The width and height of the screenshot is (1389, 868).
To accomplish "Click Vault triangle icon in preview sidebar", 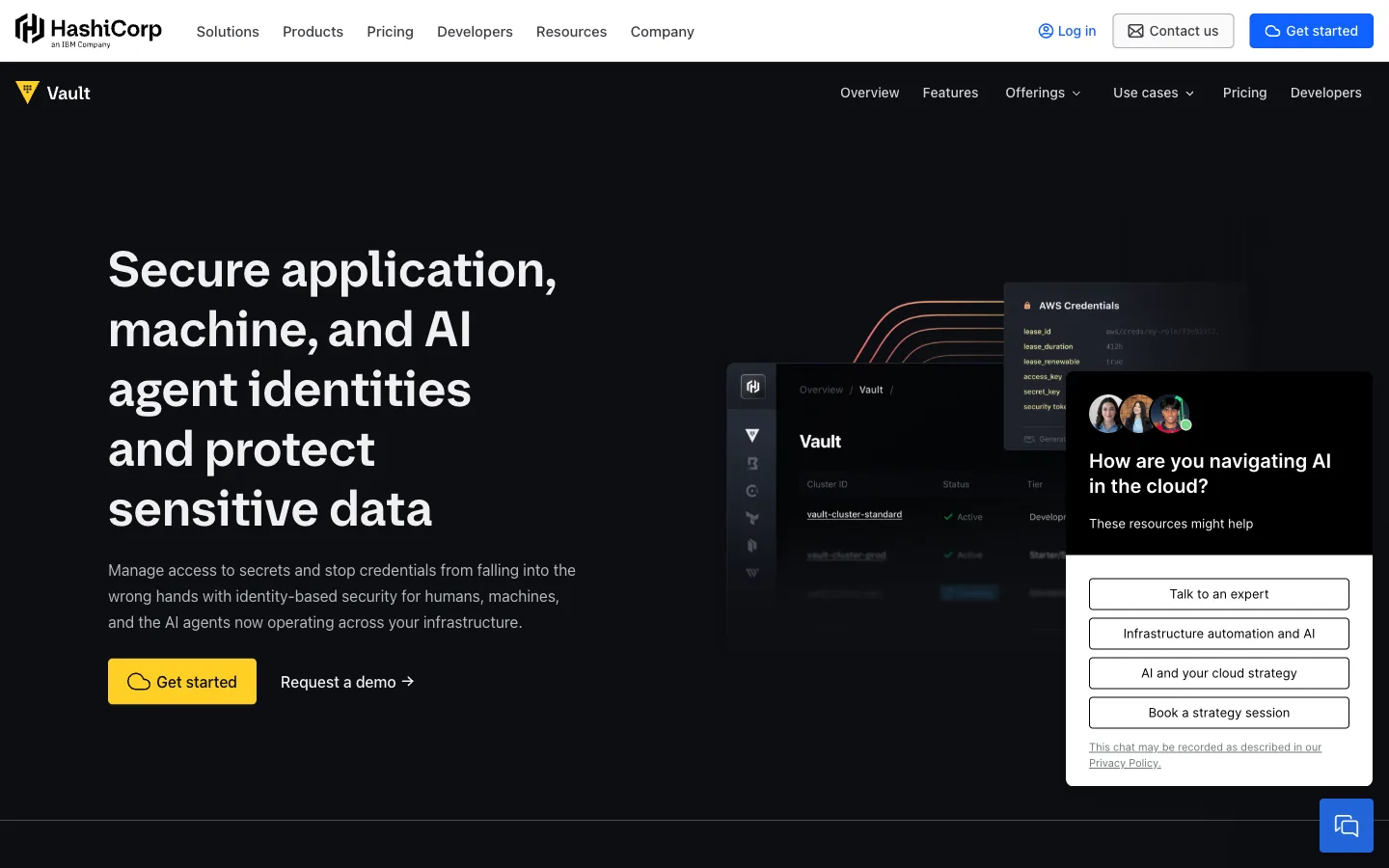I will tap(752, 436).
